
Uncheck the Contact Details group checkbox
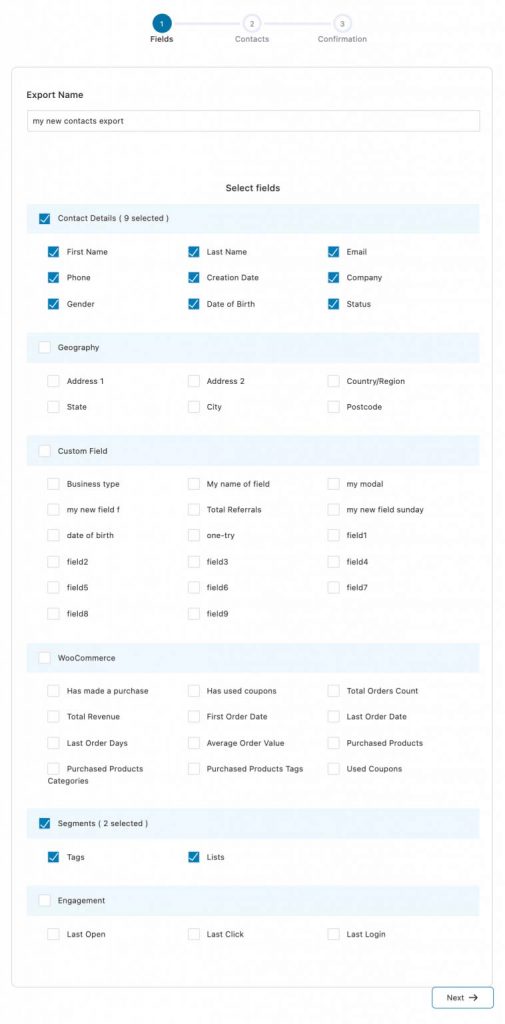coord(44,219)
